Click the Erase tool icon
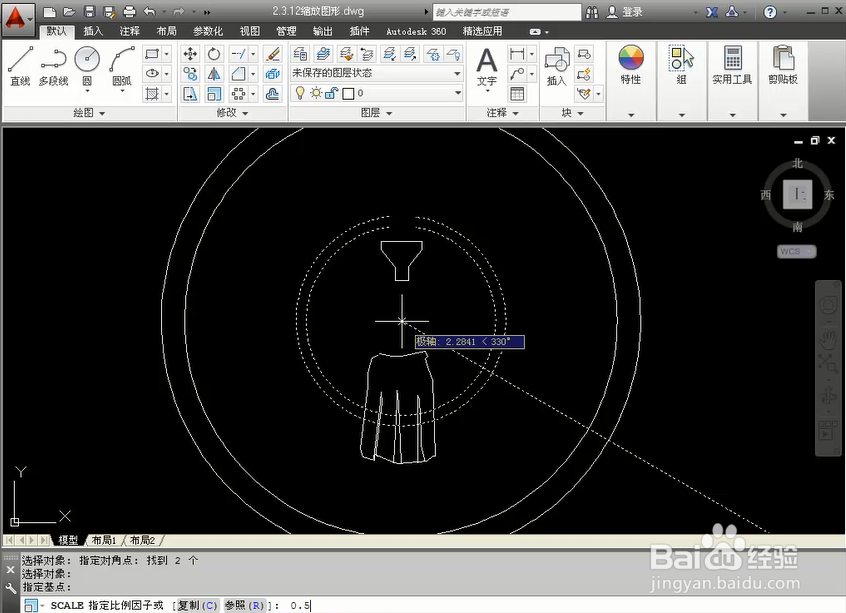The width and height of the screenshot is (846, 613). pos(272,54)
